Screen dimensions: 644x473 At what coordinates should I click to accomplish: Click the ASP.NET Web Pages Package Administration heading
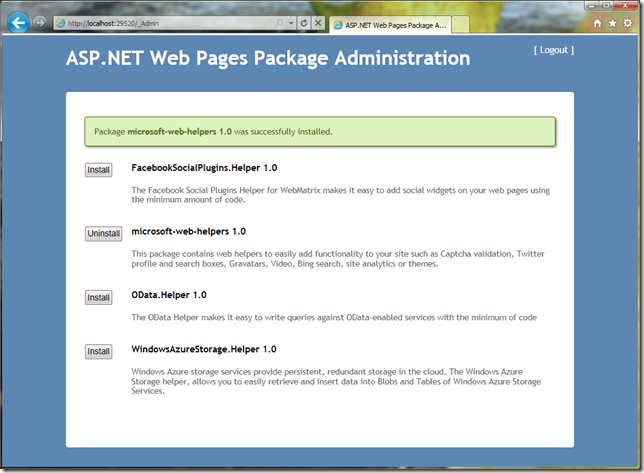268,58
